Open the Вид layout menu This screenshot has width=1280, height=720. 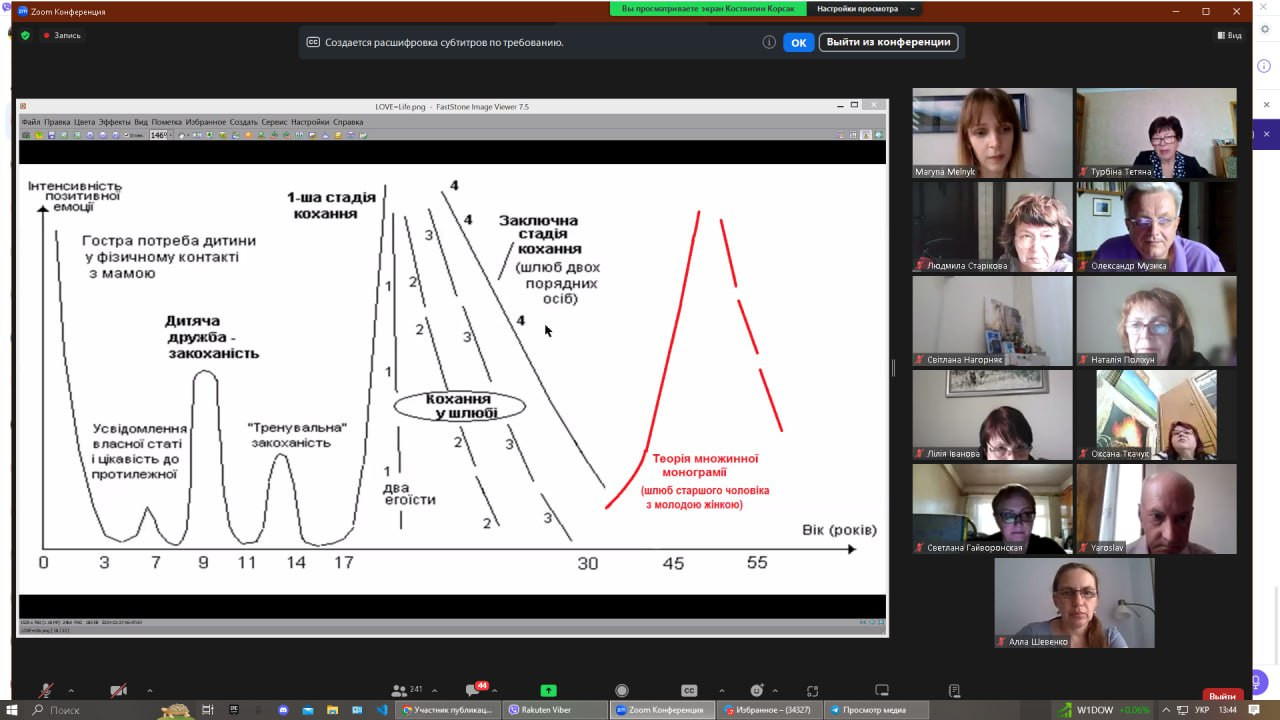coord(1229,35)
